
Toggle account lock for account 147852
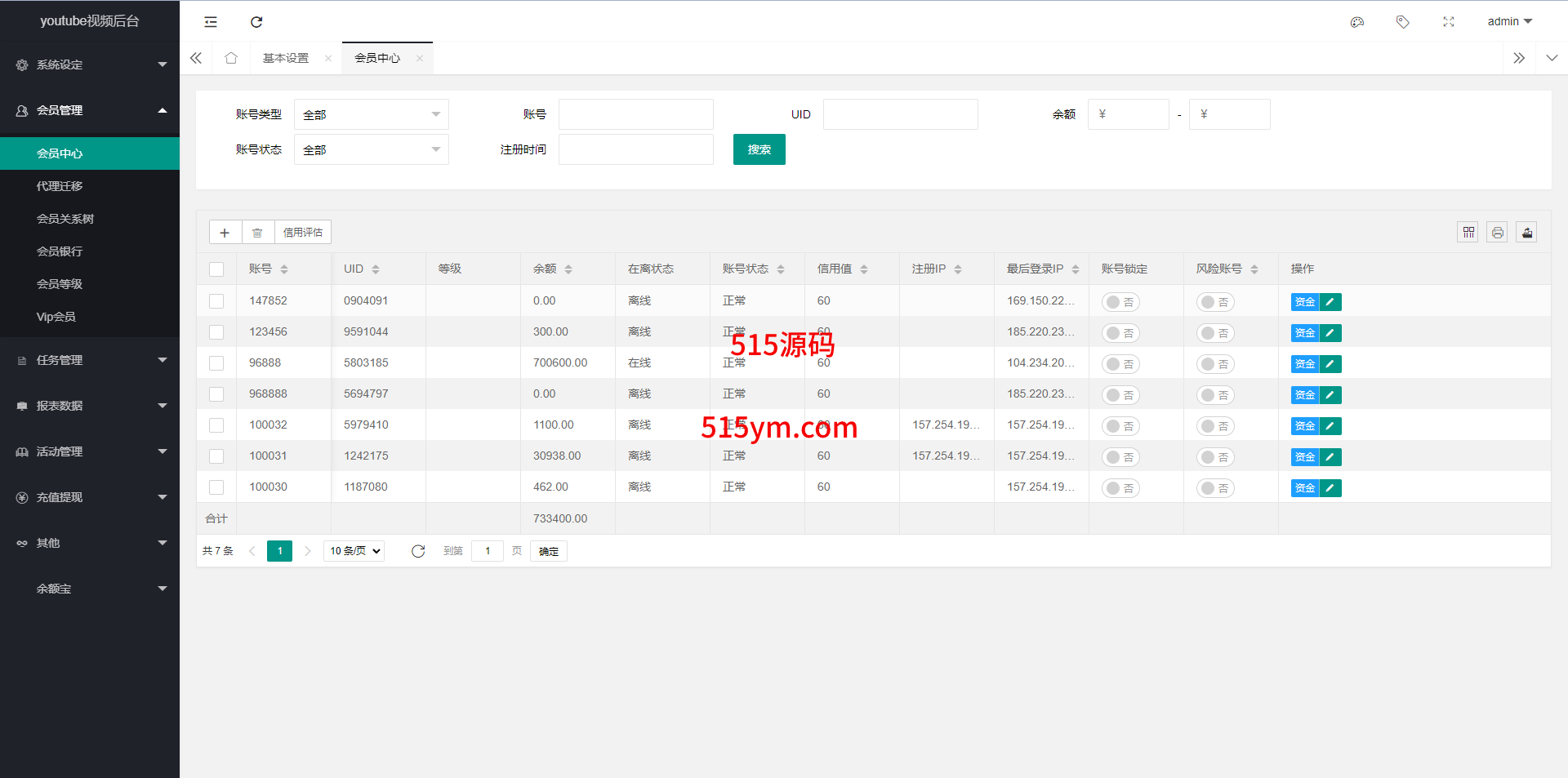pyautogui.click(x=1120, y=302)
